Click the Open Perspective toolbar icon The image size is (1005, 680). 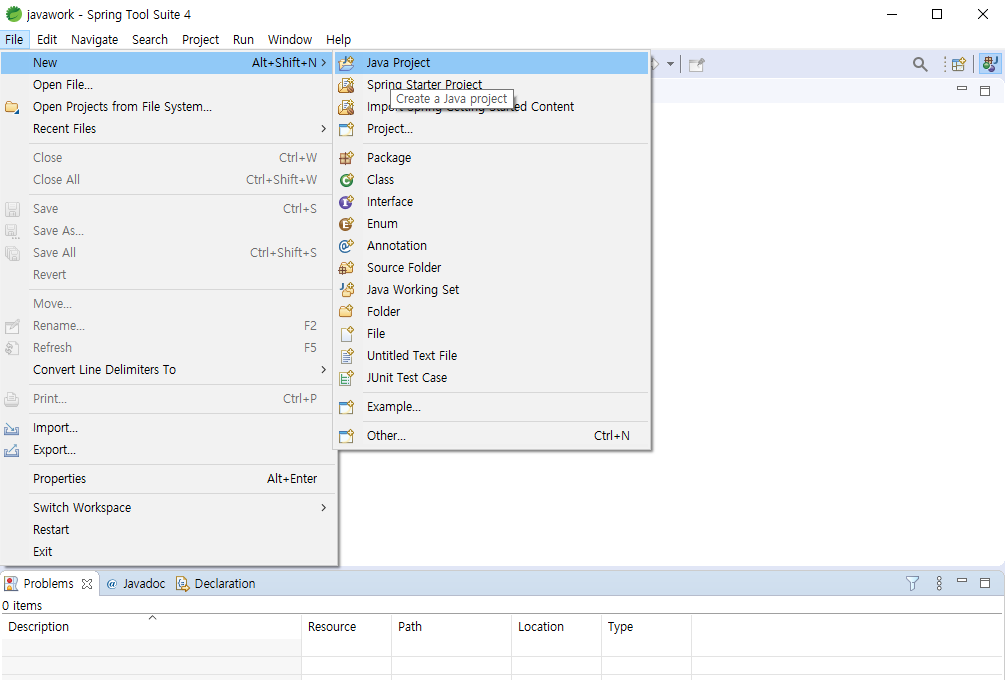[x=959, y=64]
